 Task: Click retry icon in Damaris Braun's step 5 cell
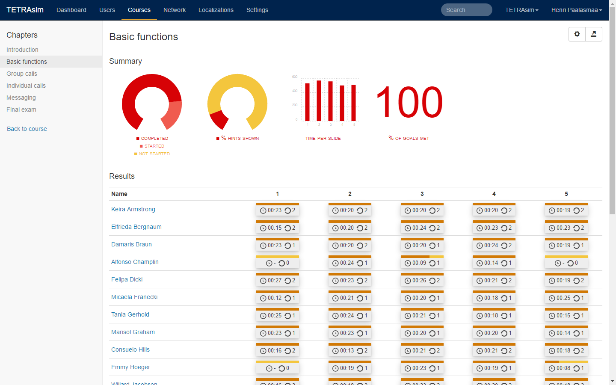577,246
